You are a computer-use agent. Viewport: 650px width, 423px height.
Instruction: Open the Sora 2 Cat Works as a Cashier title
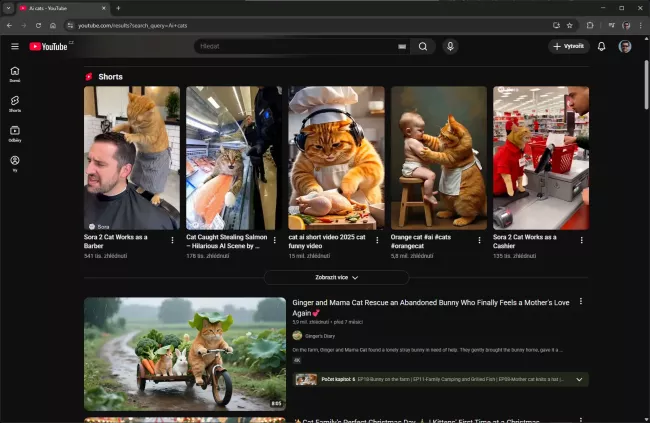click(525, 241)
